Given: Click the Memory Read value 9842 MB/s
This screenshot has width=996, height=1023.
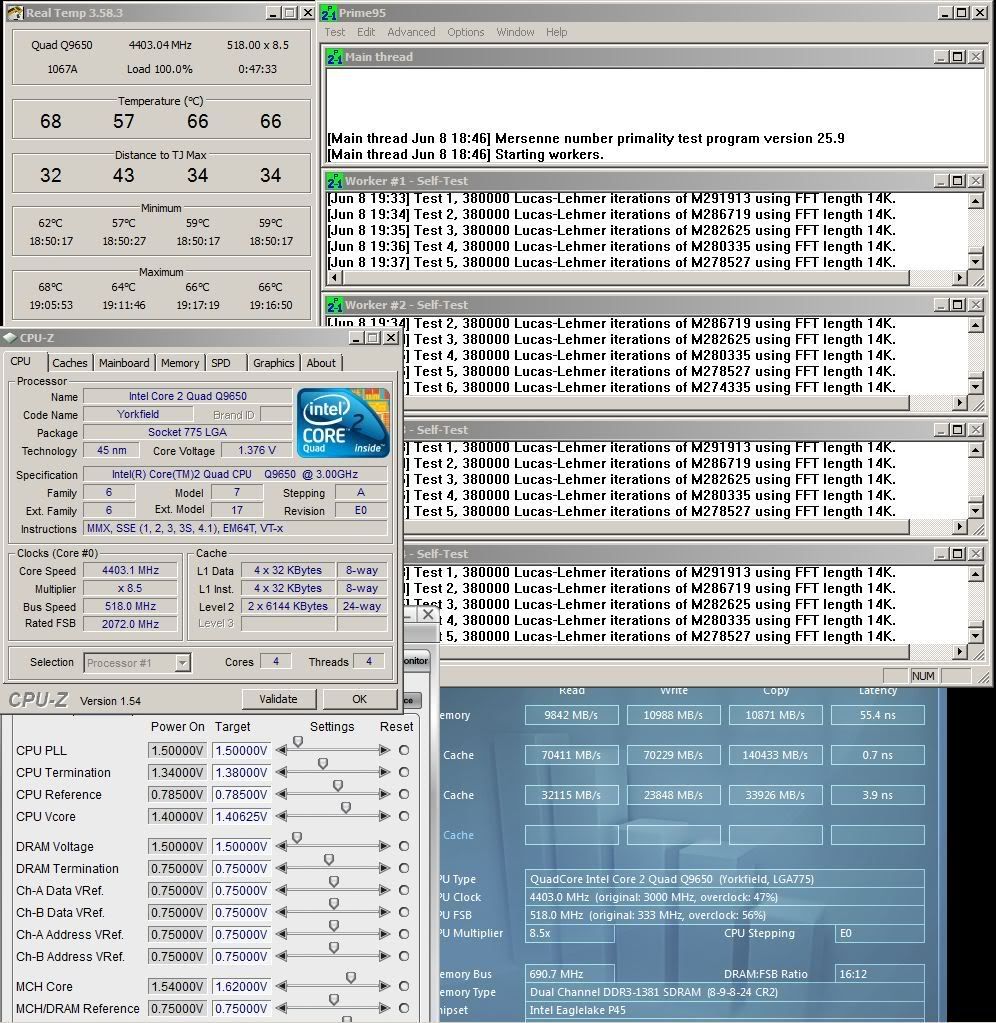Looking at the screenshot, I should [x=571, y=715].
